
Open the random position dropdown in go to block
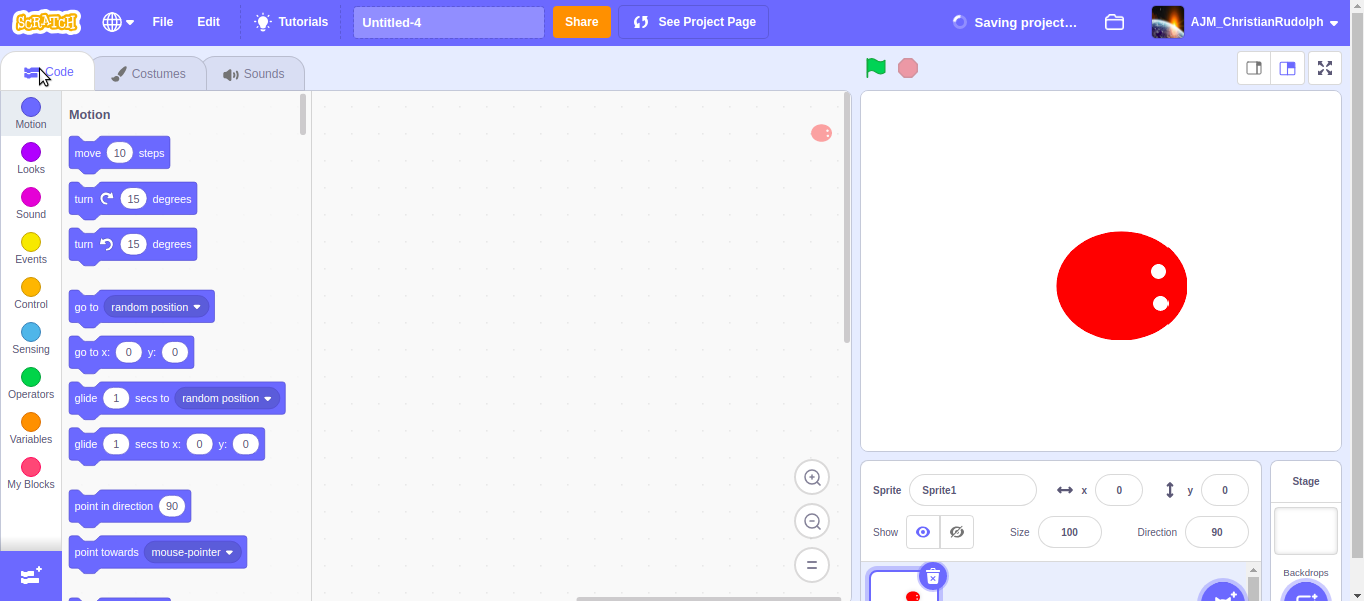(156, 307)
